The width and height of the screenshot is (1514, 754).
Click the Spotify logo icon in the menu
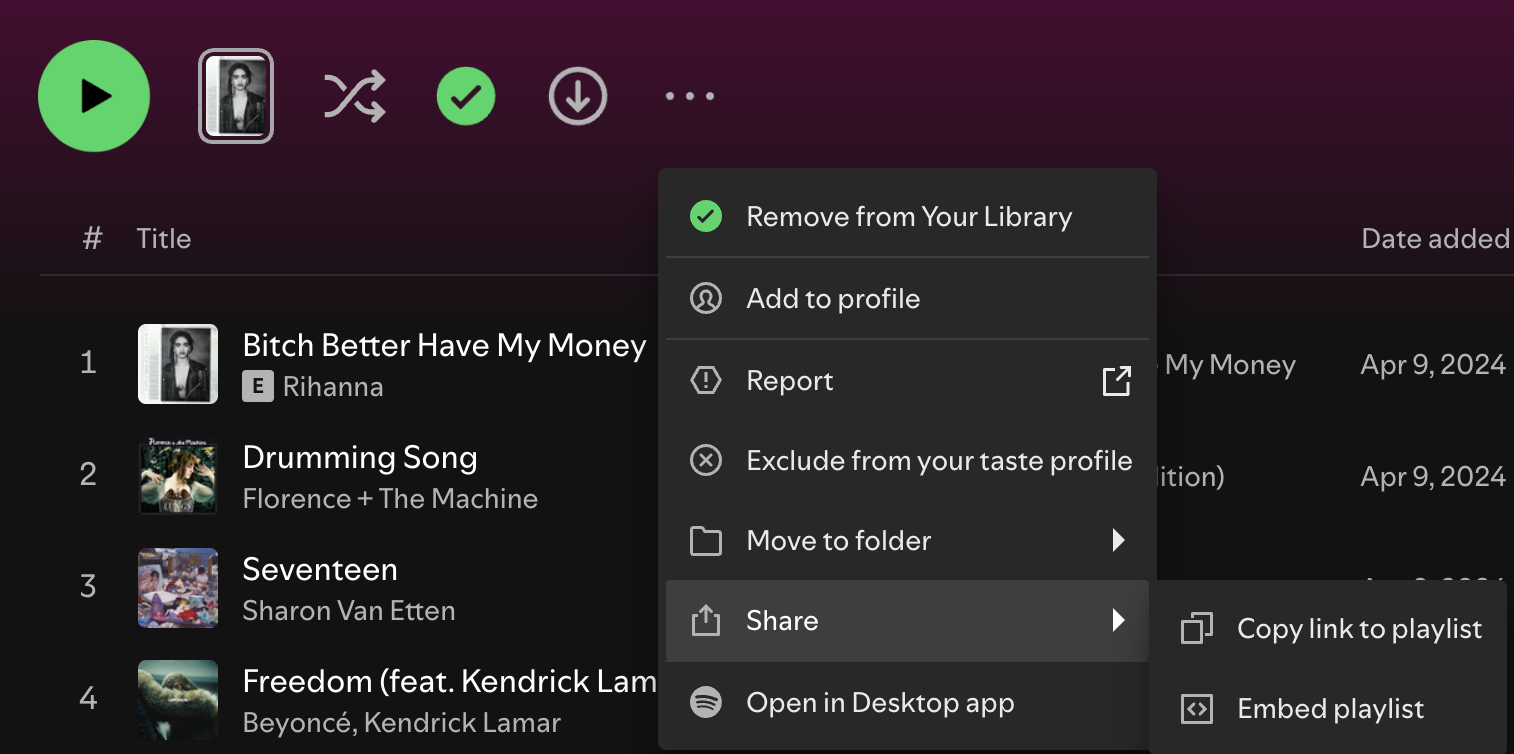[x=706, y=703]
